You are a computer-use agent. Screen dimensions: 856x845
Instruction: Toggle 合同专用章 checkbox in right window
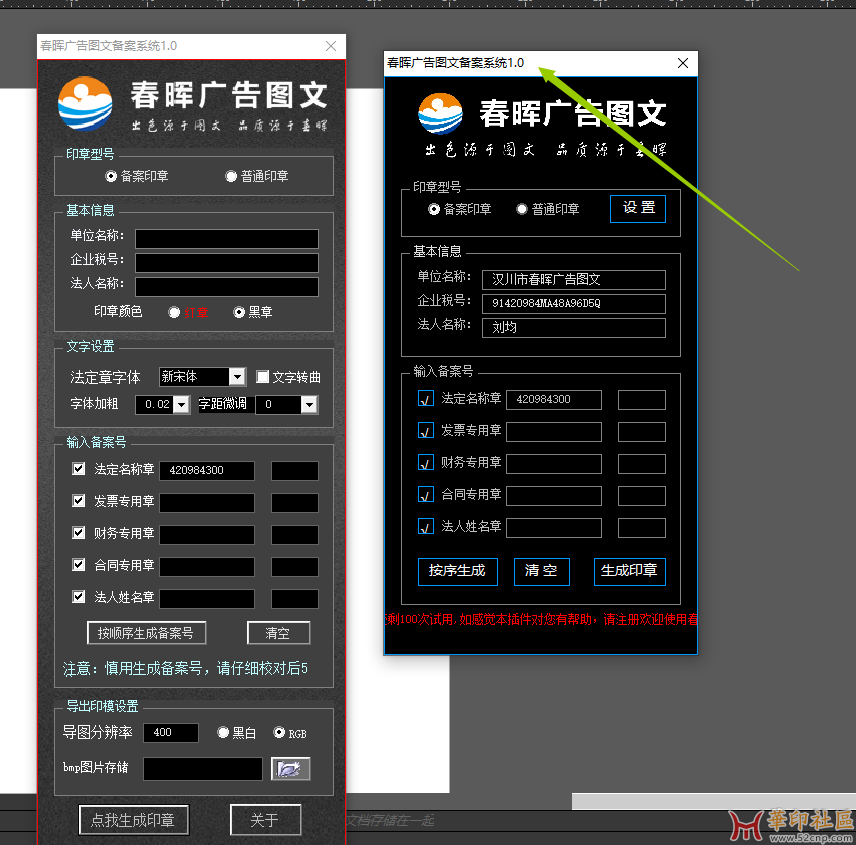(426, 494)
